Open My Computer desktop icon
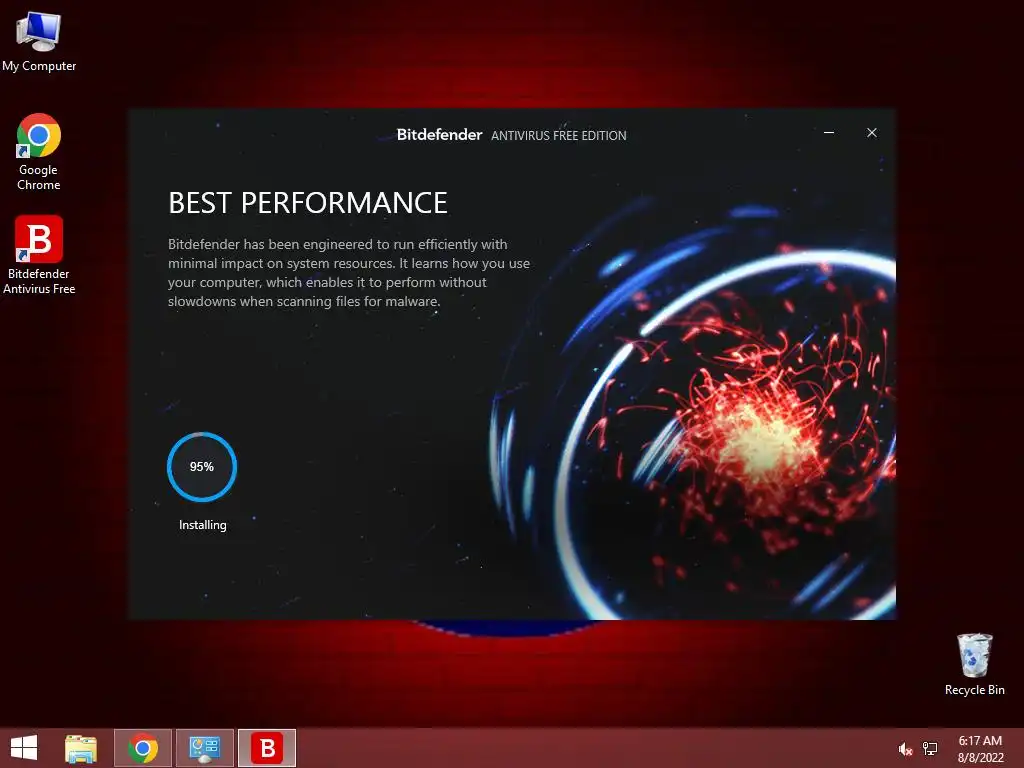This screenshot has height=768, width=1024. click(x=39, y=41)
